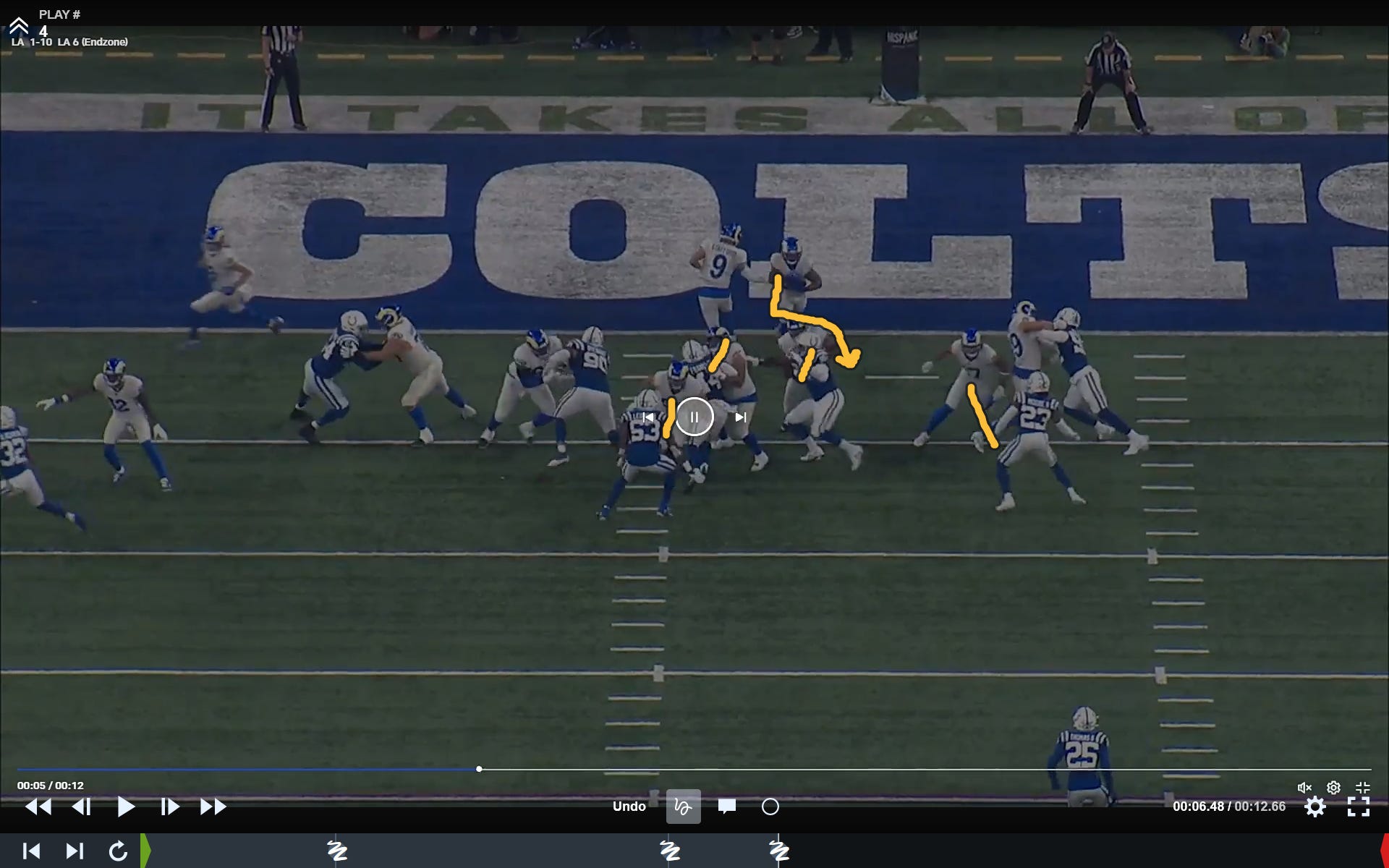Enter fullscreen with the large corner-brackets icon
1389x868 pixels.
point(1359,807)
